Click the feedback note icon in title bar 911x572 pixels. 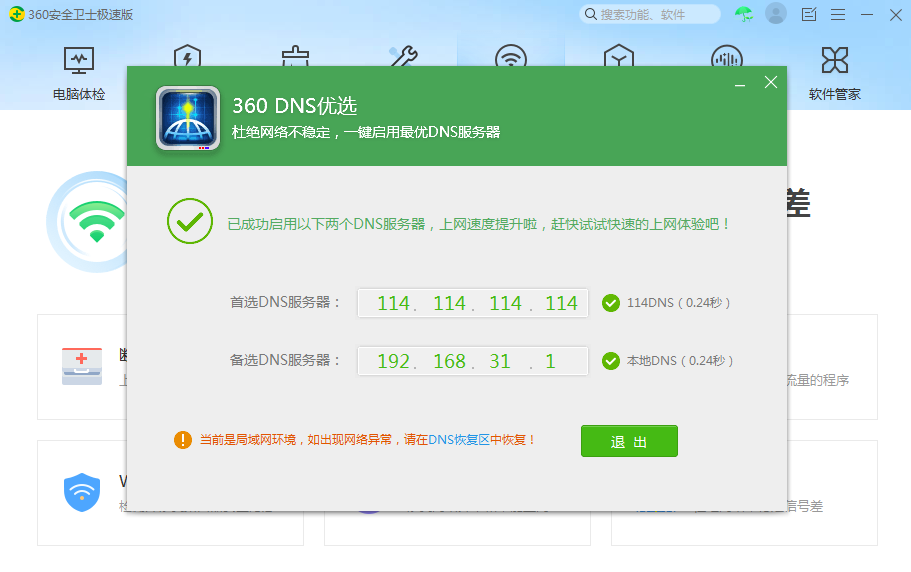[x=809, y=14]
